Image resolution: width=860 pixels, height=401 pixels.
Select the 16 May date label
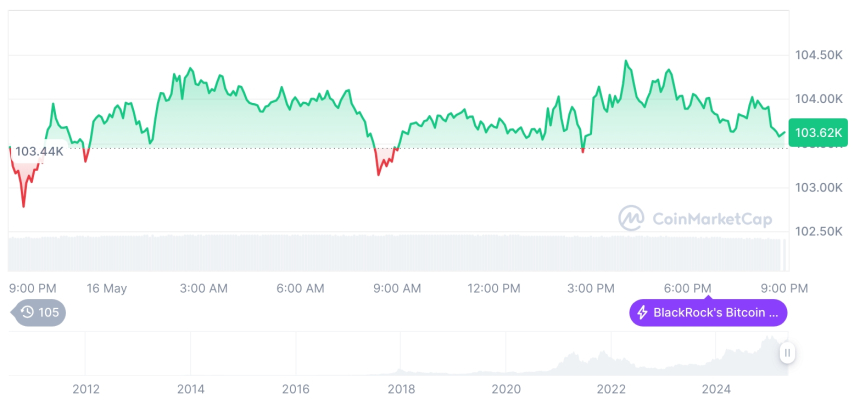coord(107,288)
